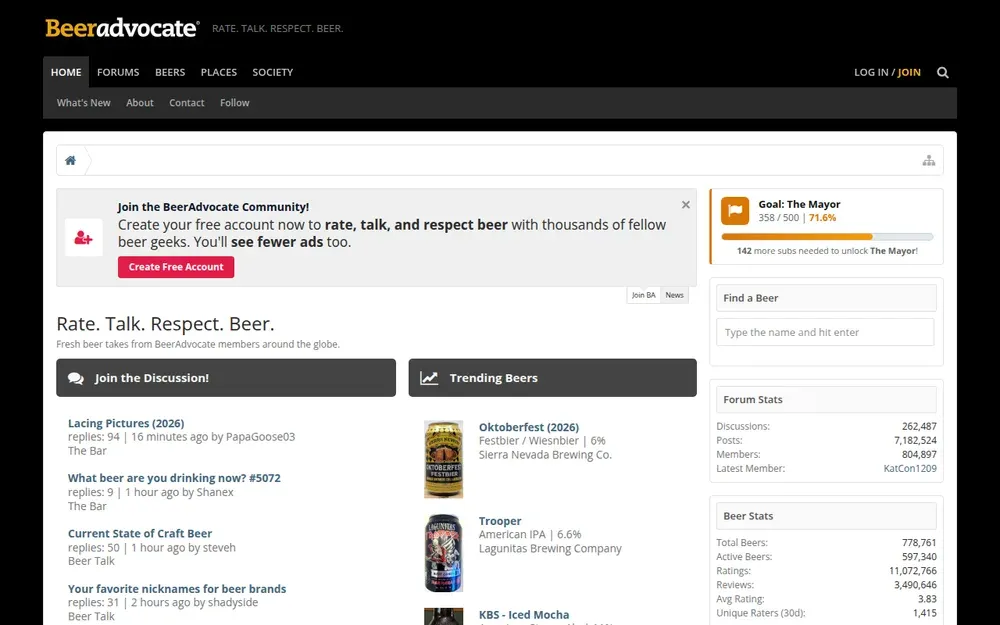Open Your favorite nicknames for beer brands

(177, 589)
